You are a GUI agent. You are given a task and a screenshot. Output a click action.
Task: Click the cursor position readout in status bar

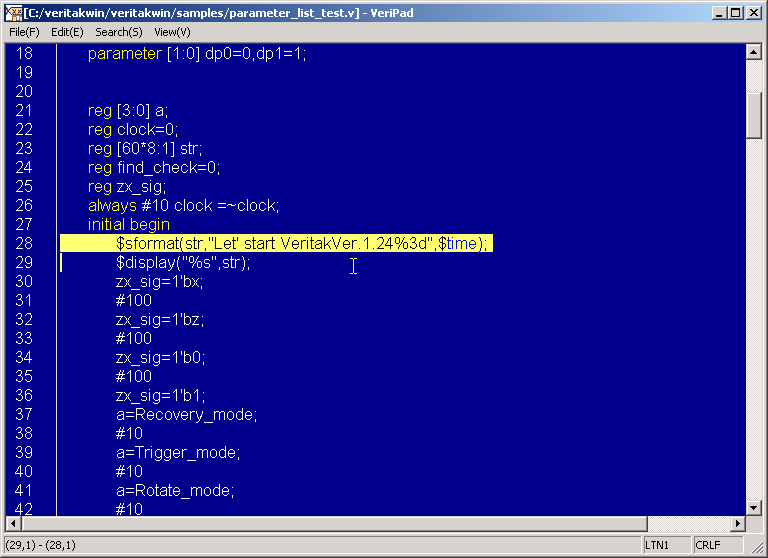point(41,545)
